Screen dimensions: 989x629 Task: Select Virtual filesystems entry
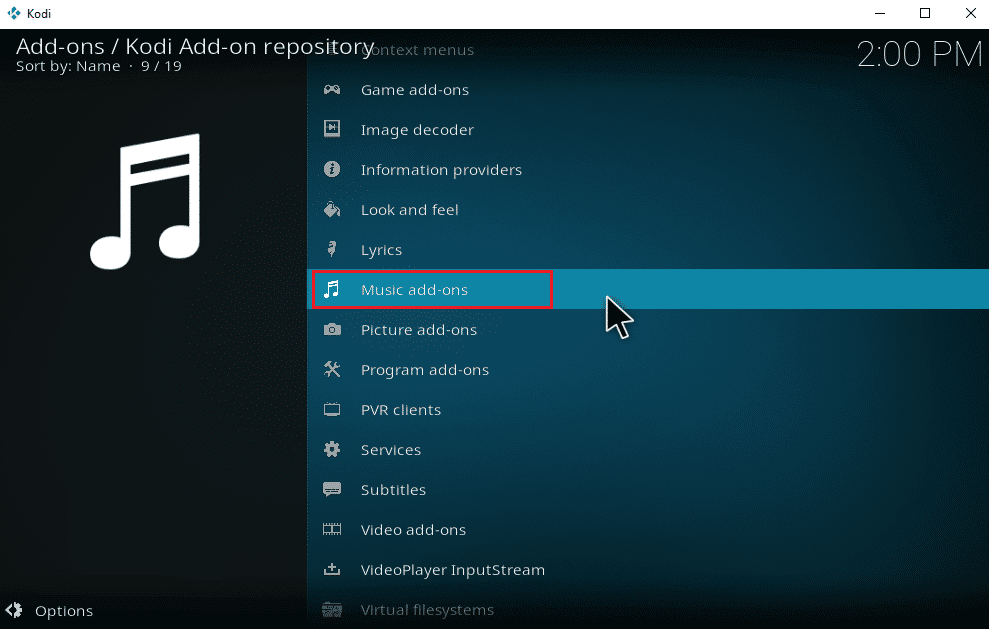(648, 609)
